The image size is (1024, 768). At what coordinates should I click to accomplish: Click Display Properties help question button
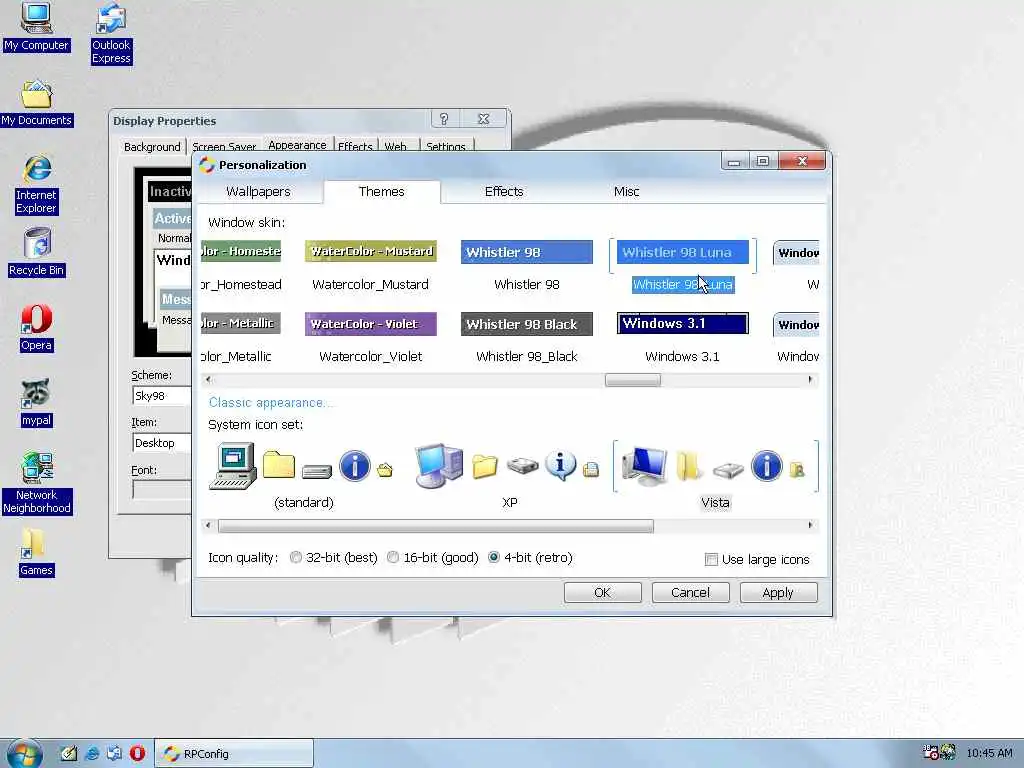[x=444, y=119]
